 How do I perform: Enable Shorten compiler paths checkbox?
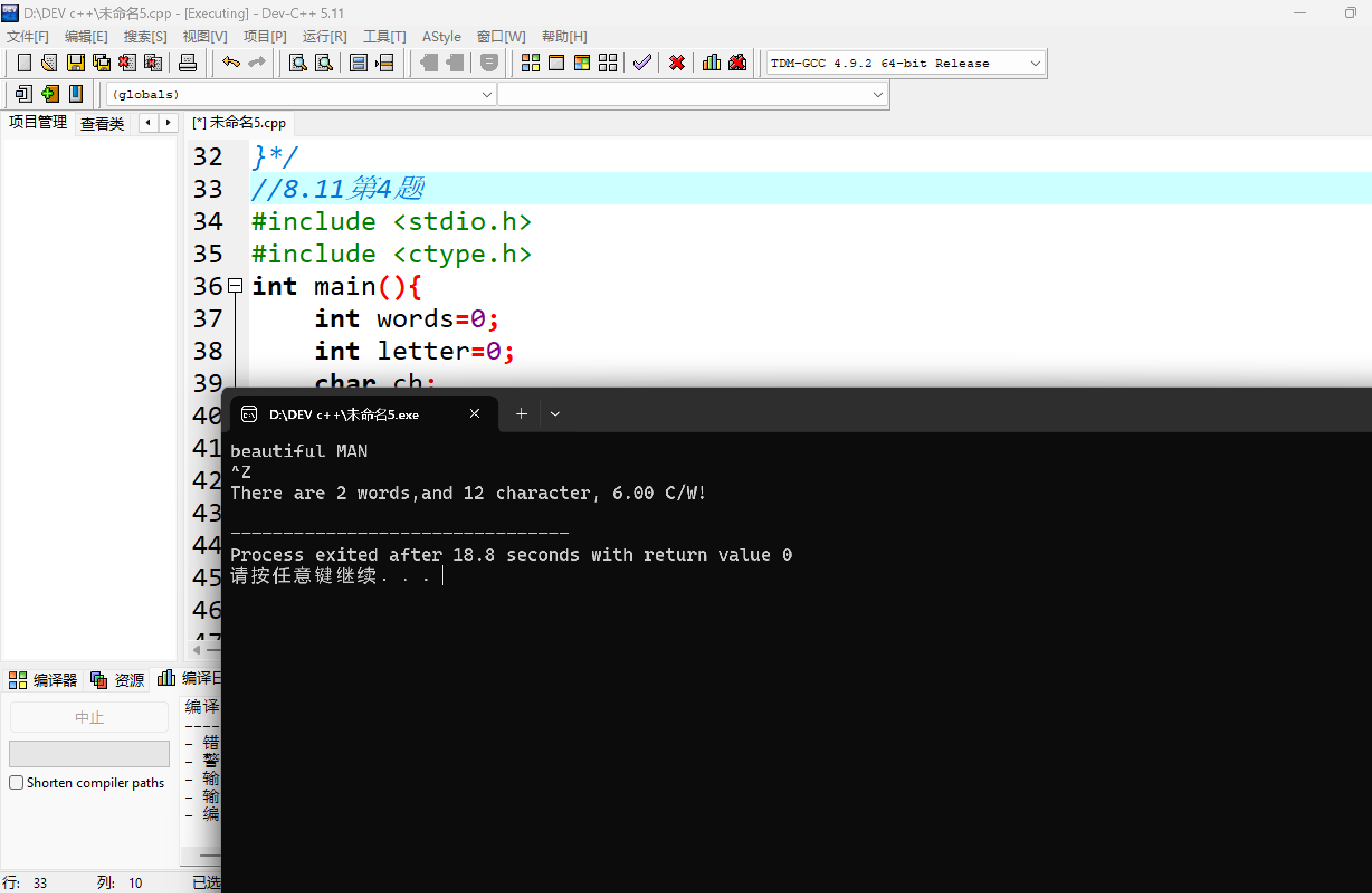17,782
